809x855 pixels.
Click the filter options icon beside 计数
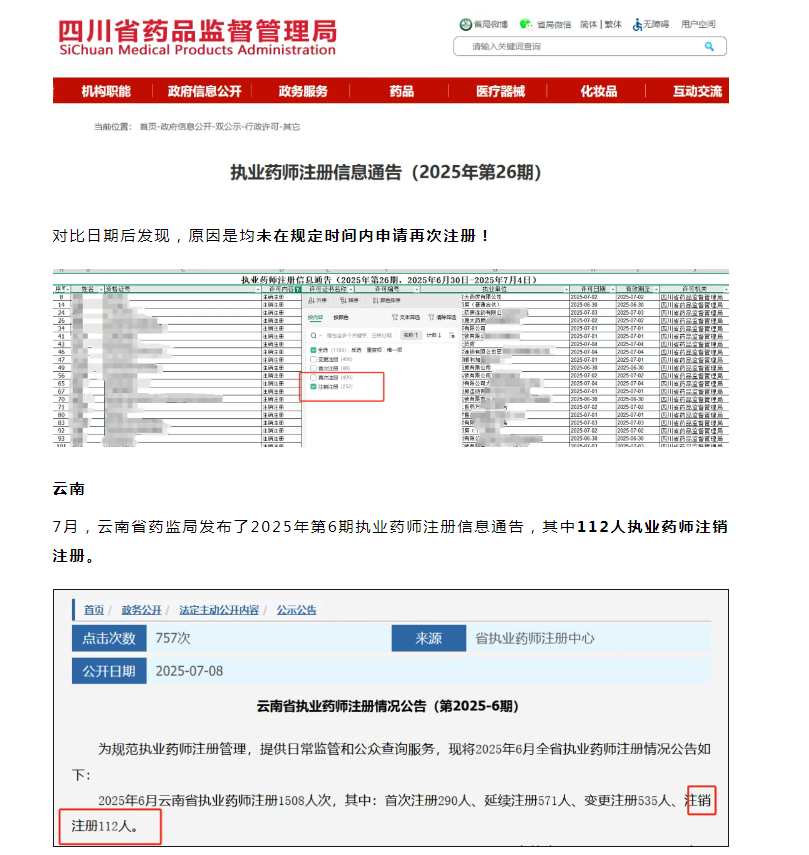coord(452,335)
